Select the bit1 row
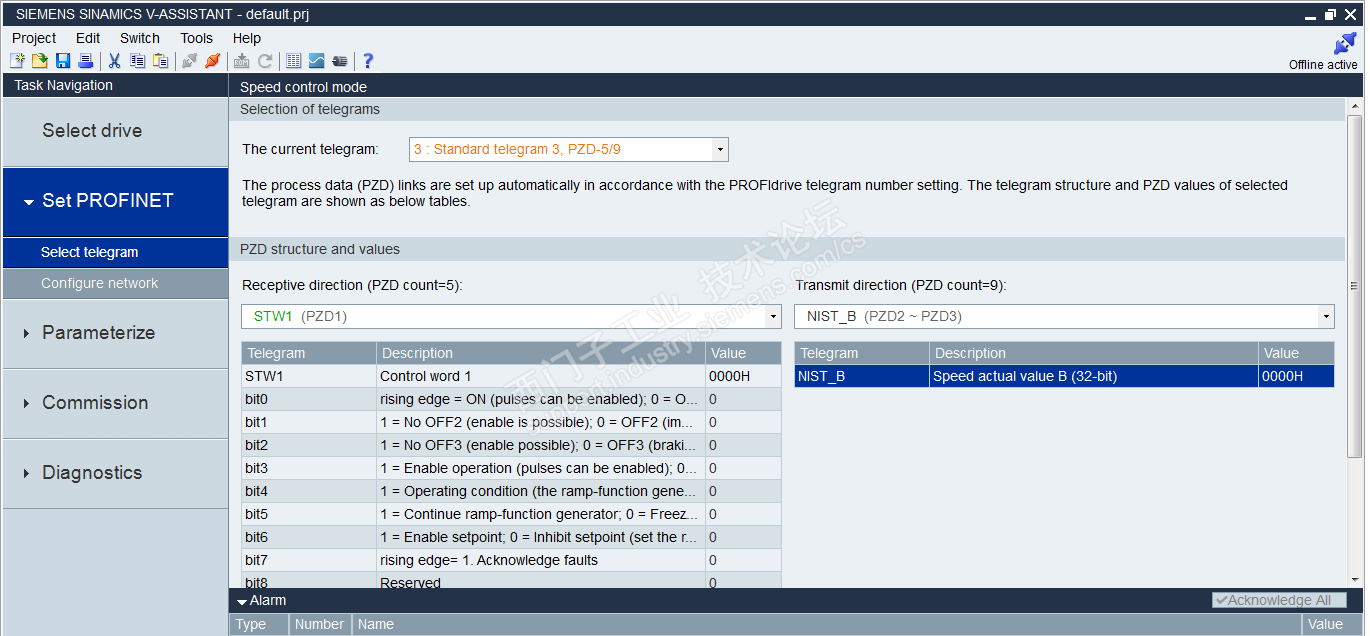Viewport: 1370px width, 636px height. pos(511,422)
